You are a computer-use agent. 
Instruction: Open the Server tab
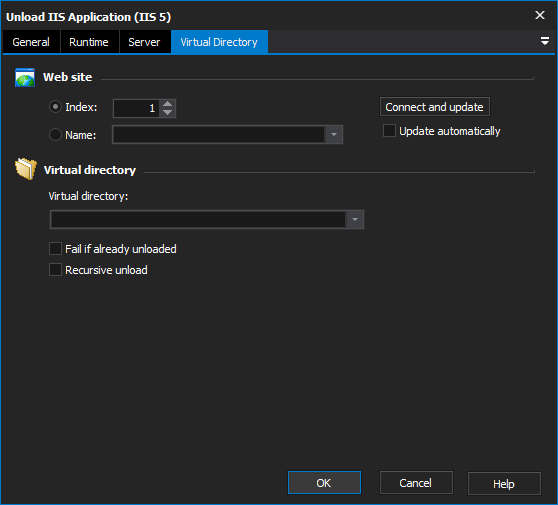pyautogui.click(x=144, y=42)
